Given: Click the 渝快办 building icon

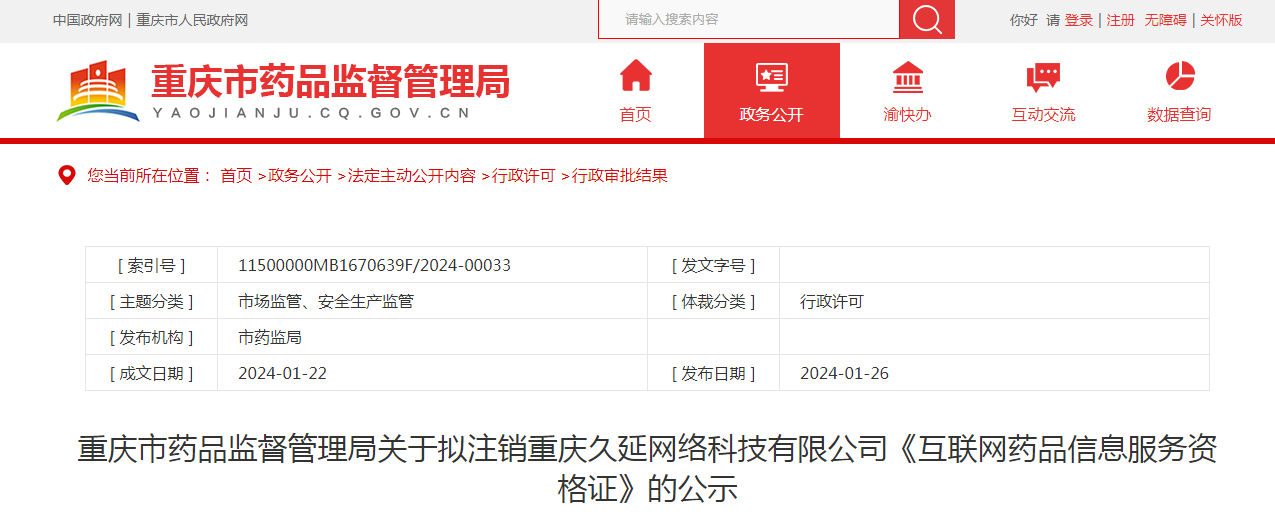Looking at the screenshot, I should [907, 77].
